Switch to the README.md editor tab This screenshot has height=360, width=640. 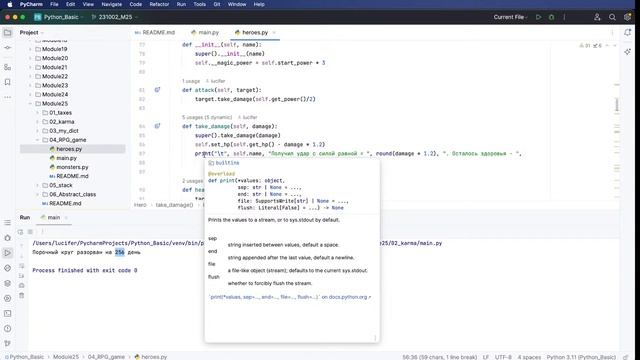(x=155, y=33)
